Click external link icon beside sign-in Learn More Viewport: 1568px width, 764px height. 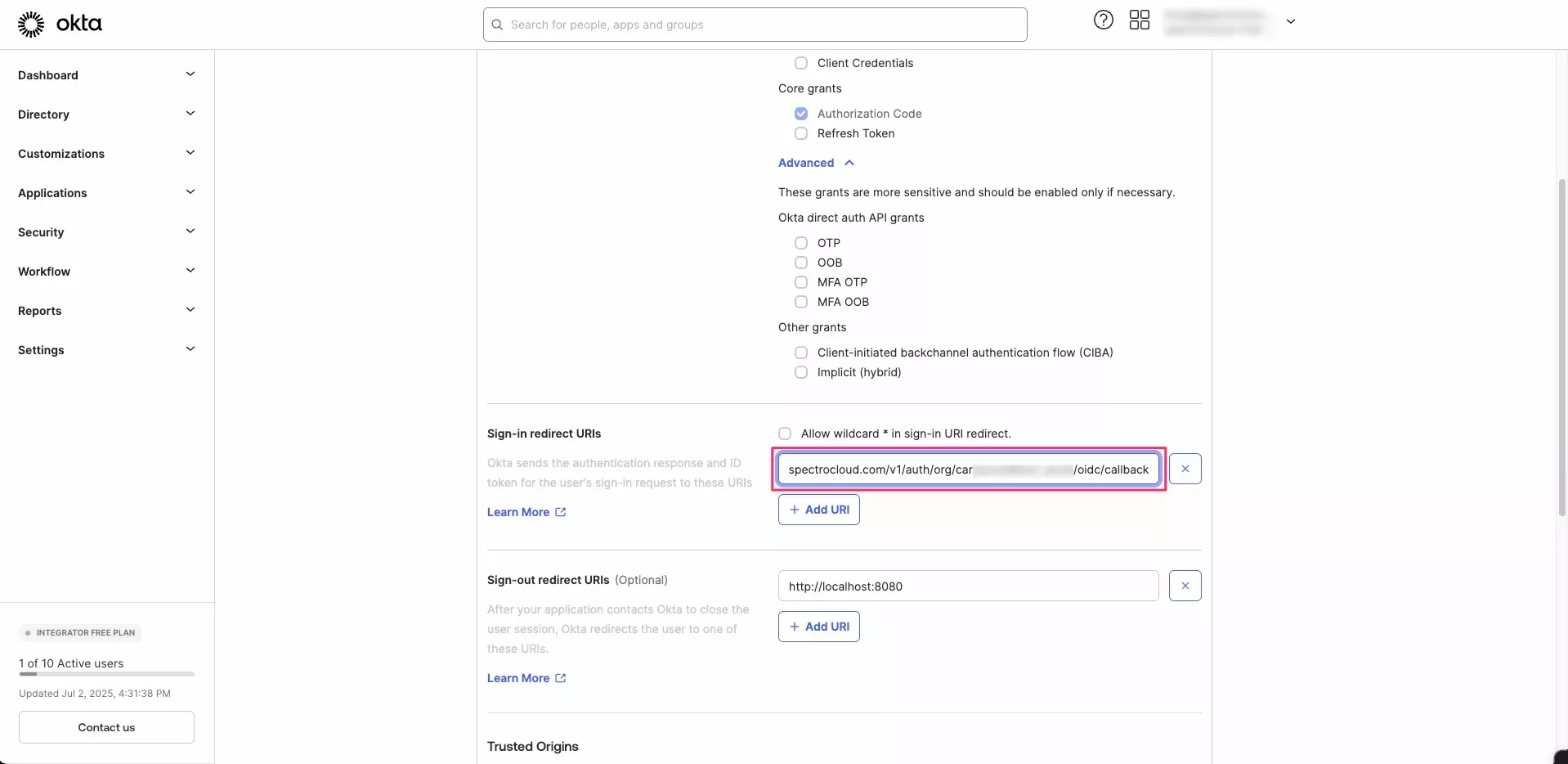click(x=559, y=511)
